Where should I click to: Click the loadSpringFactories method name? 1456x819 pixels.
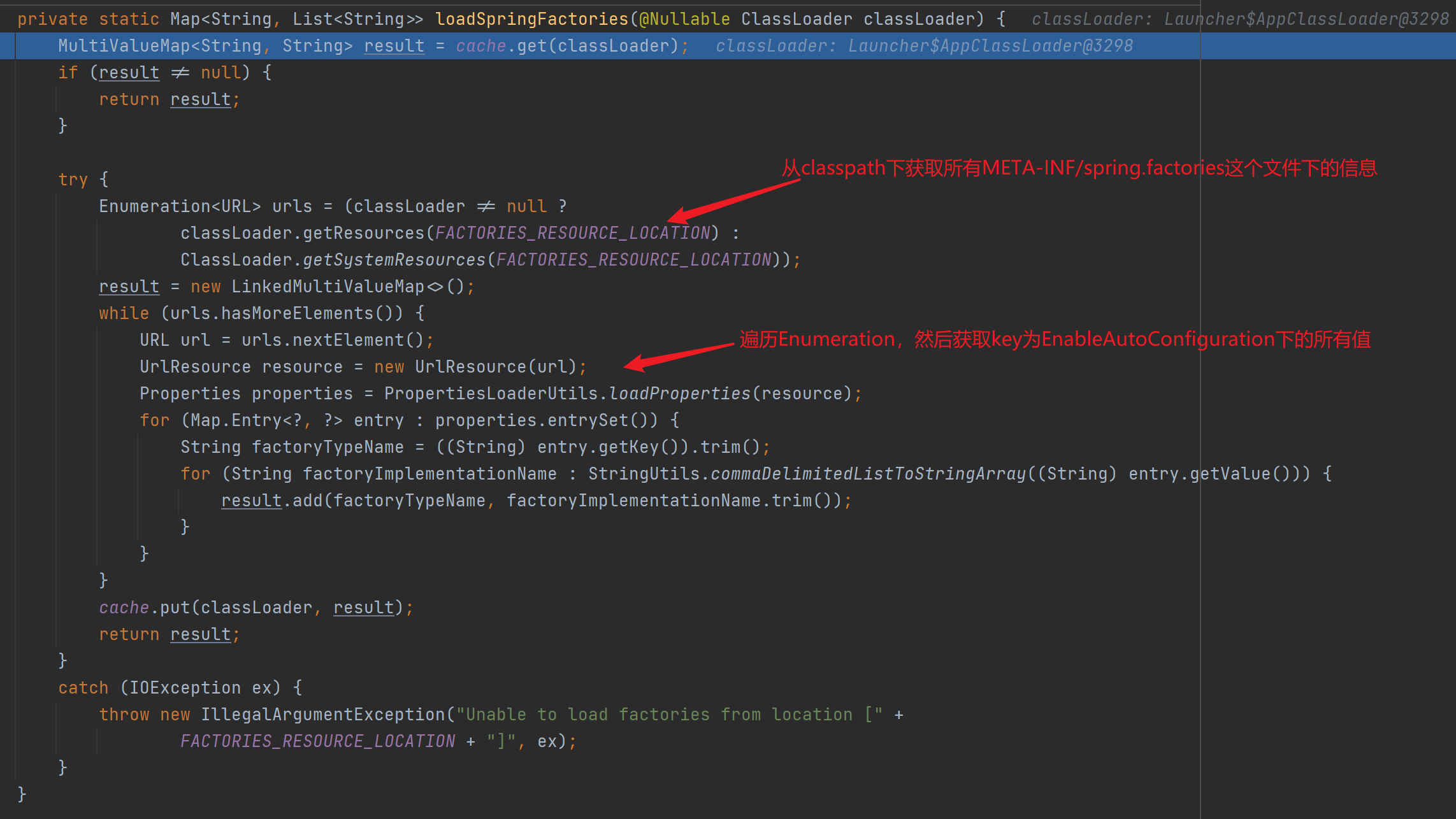(531, 19)
